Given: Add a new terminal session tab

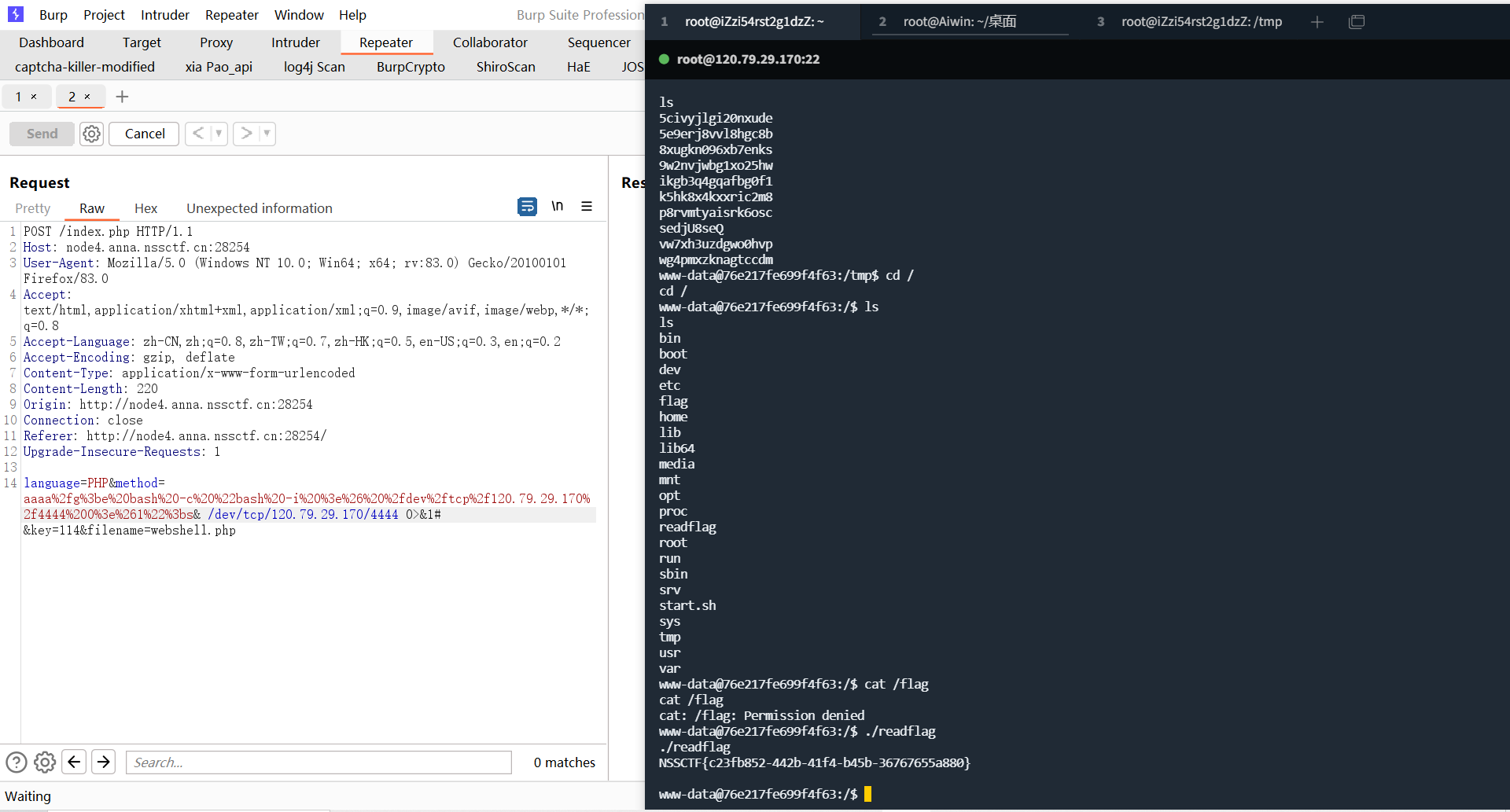Looking at the screenshot, I should point(1317,22).
